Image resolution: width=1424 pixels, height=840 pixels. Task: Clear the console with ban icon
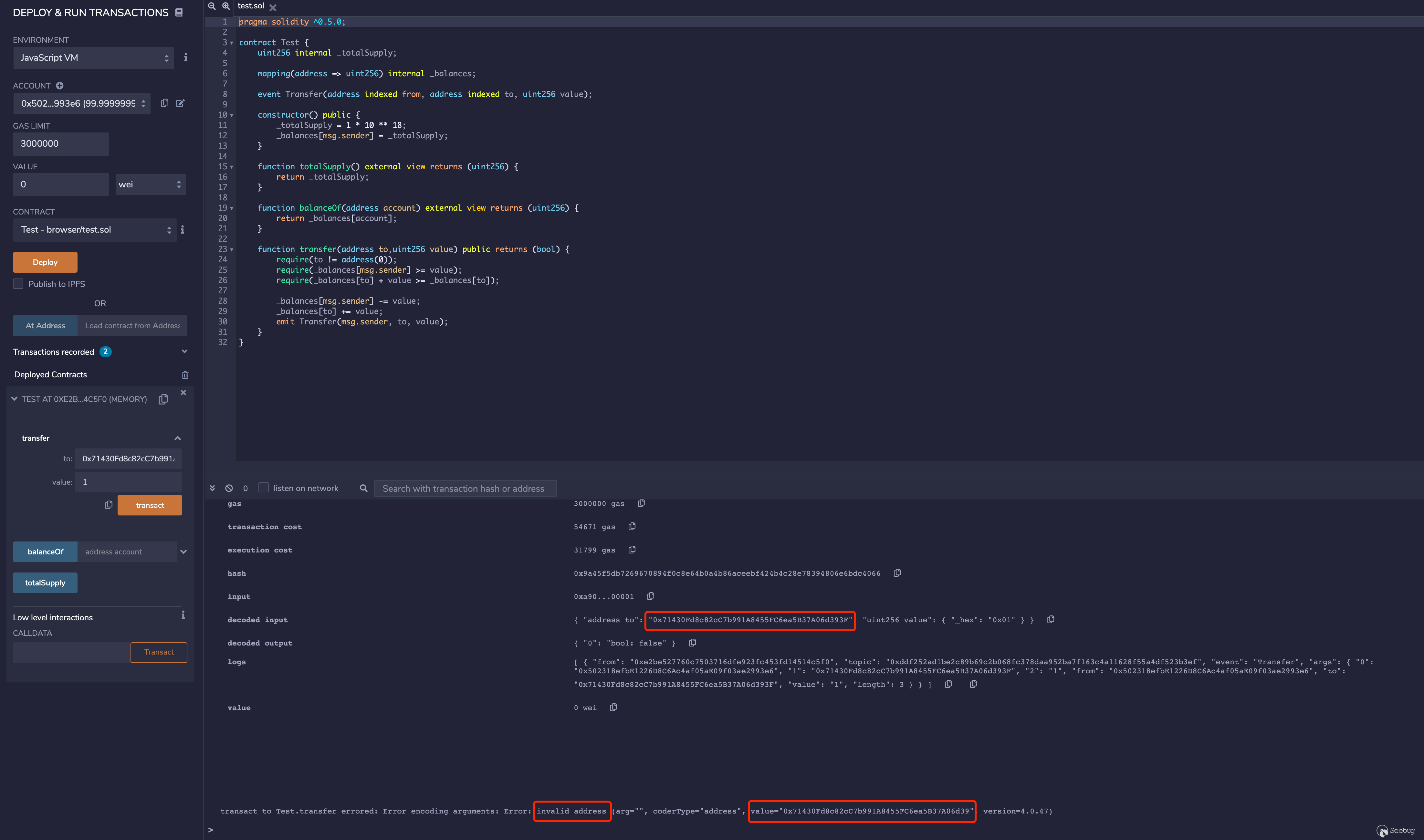(x=229, y=488)
